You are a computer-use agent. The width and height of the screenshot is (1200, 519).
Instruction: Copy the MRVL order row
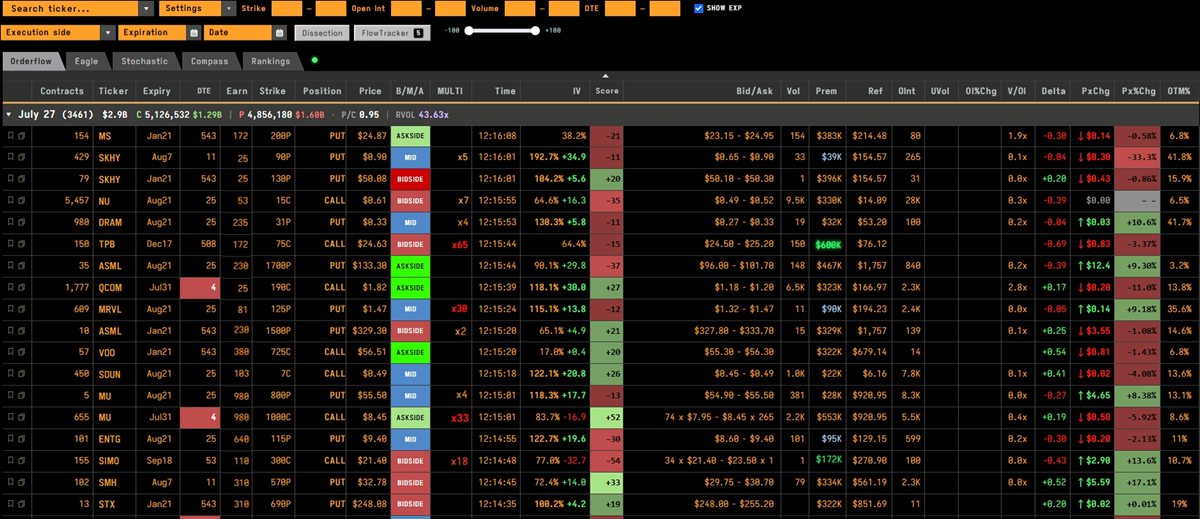(x=21, y=310)
